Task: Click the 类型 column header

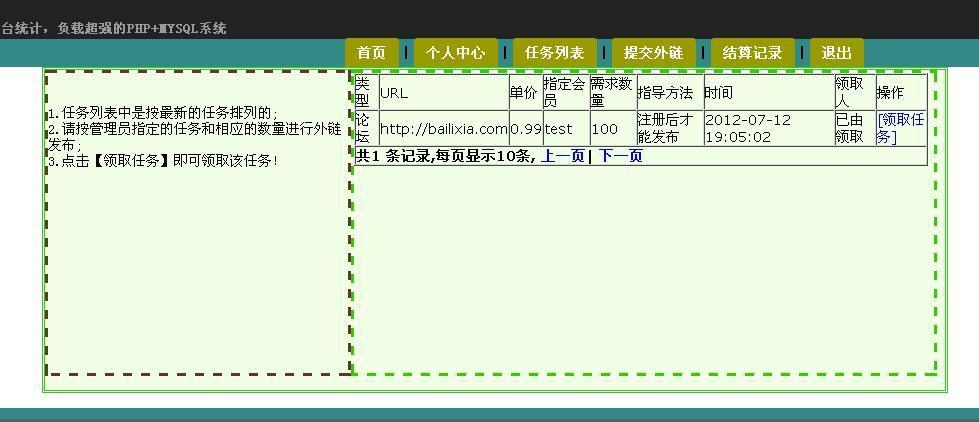Action: point(362,92)
